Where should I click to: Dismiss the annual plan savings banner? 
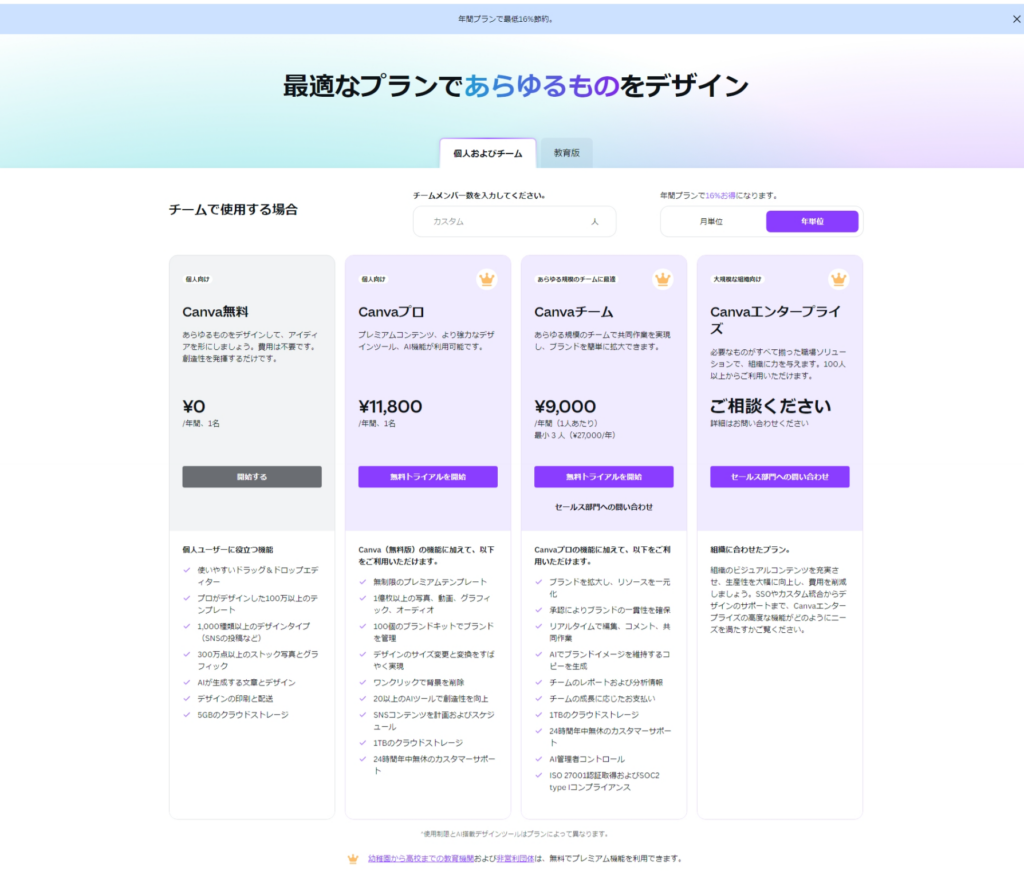1016,19
